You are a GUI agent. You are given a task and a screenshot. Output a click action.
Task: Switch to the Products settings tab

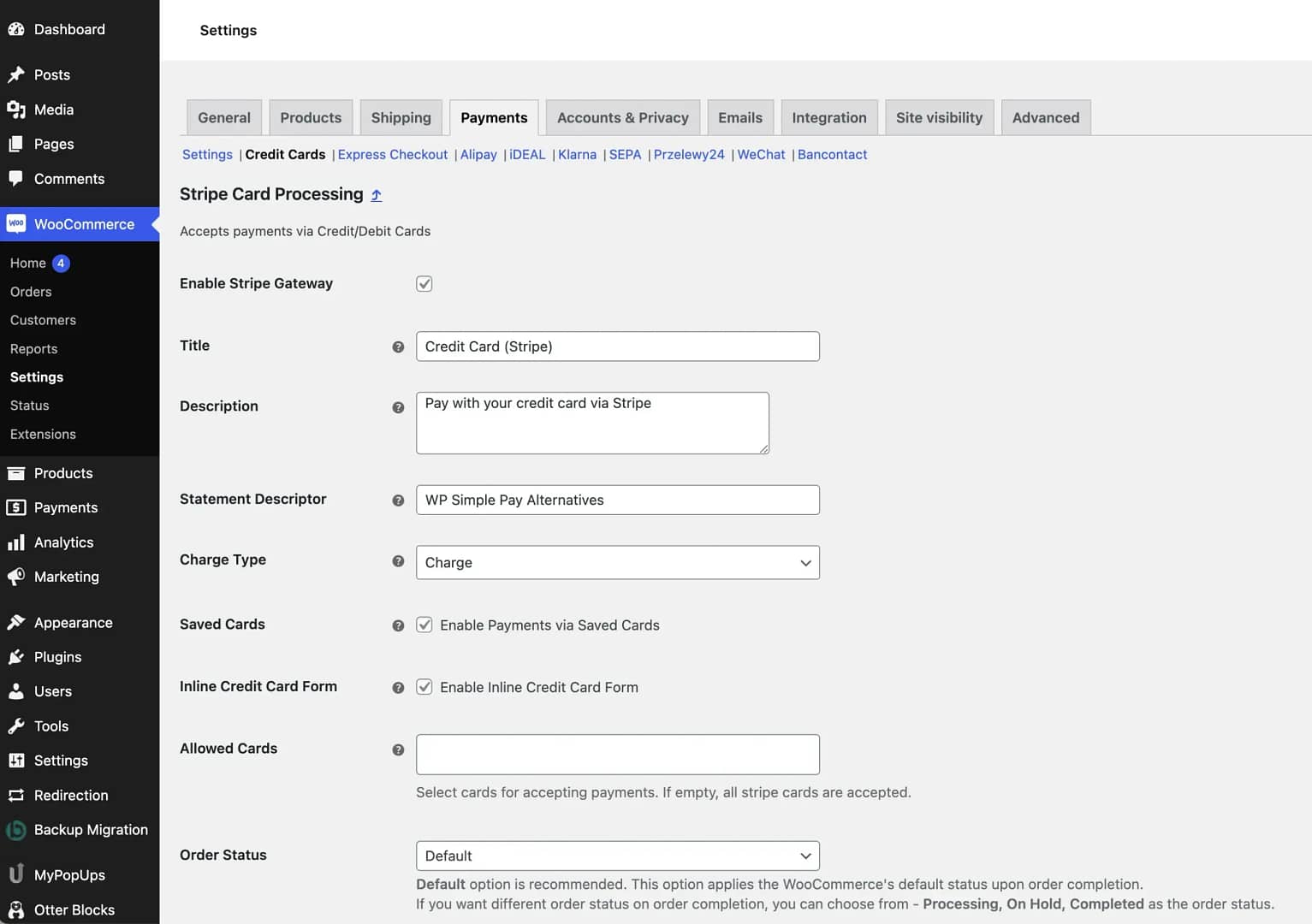pyautogui.click(x=311, y=117)
